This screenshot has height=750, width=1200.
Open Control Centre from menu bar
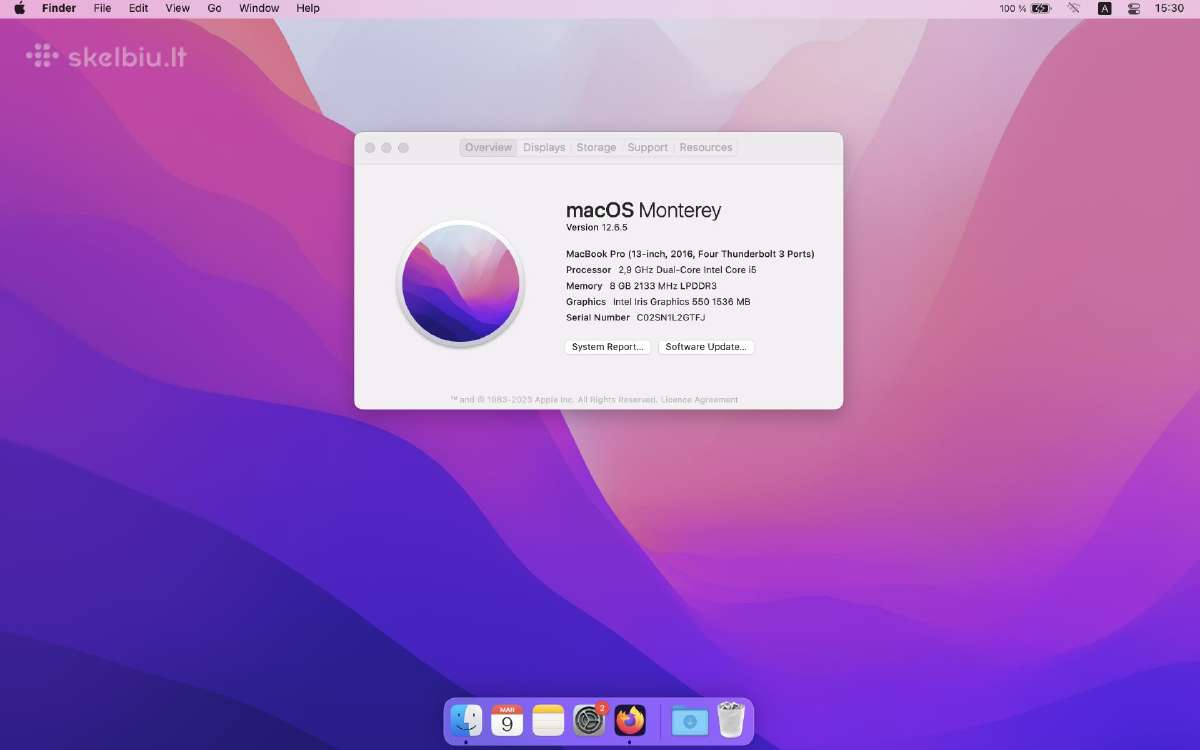1134,8
